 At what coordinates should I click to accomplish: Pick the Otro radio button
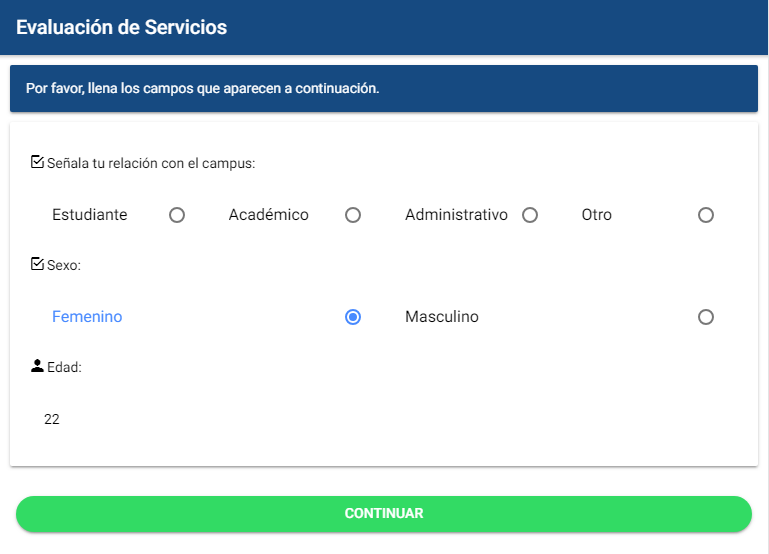point(706,215)
